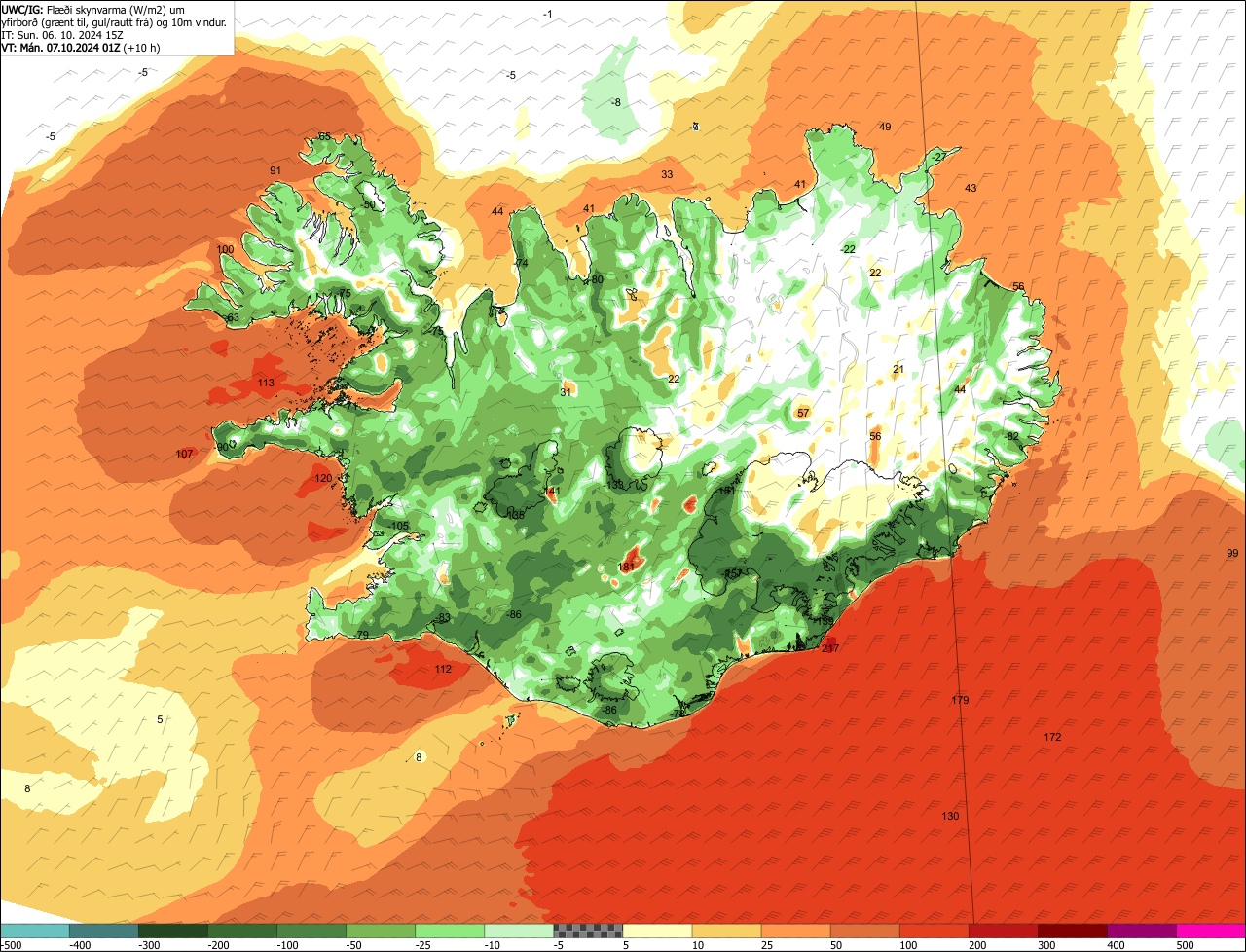Click the value 181 in the southern highlands
Image resolution: width=1246 pixels, height=952 pixels.
pyautogui.click(x=627, y=567)
